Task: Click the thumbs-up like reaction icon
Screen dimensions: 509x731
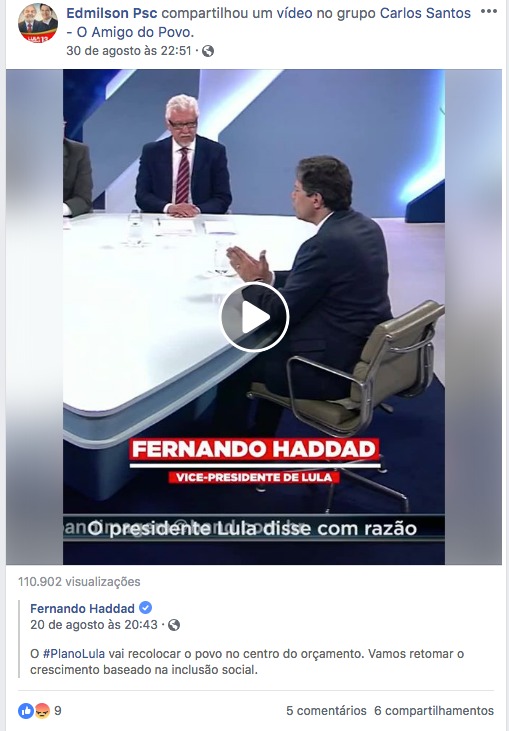Action: (26, 710)
